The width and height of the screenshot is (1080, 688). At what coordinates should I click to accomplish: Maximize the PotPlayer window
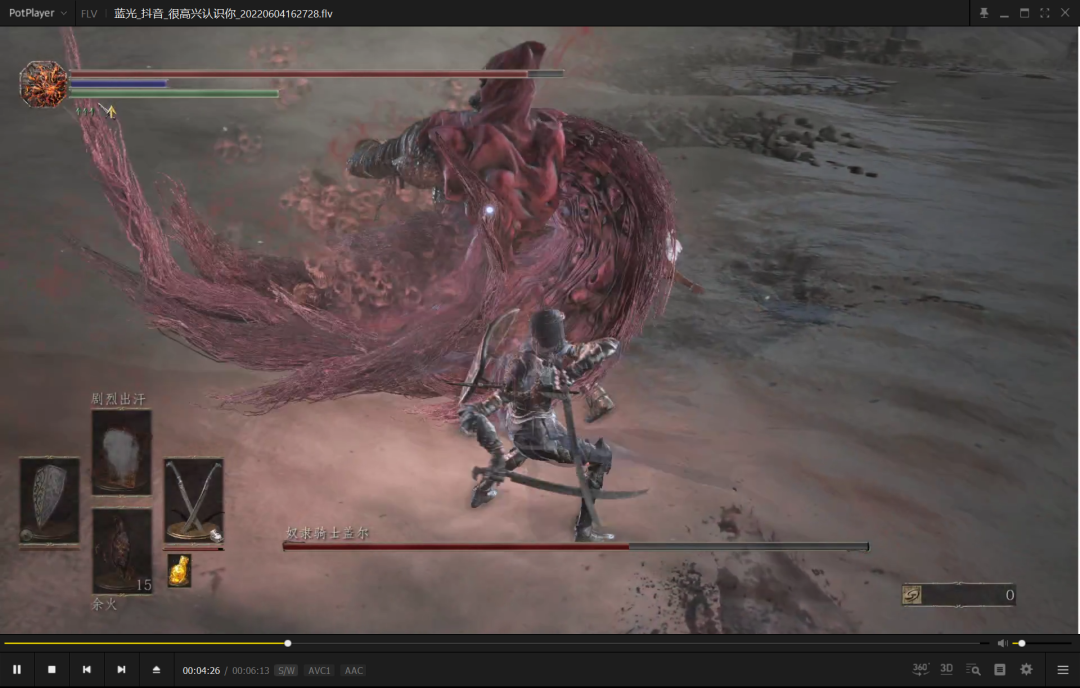(x=1024, y=13)
